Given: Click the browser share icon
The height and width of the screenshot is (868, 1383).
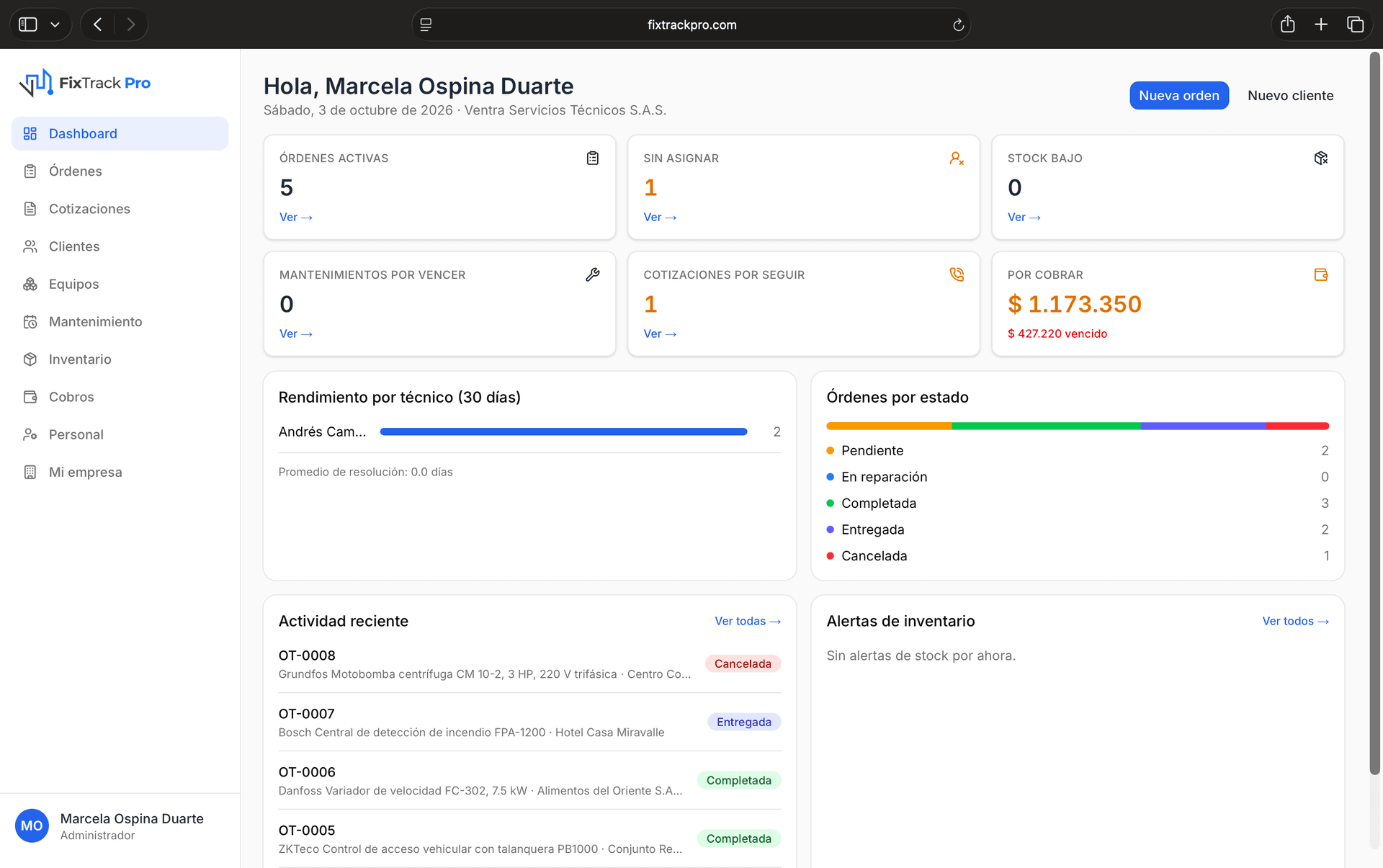Looking at the screenshot, I should [x=1287, y=24].
